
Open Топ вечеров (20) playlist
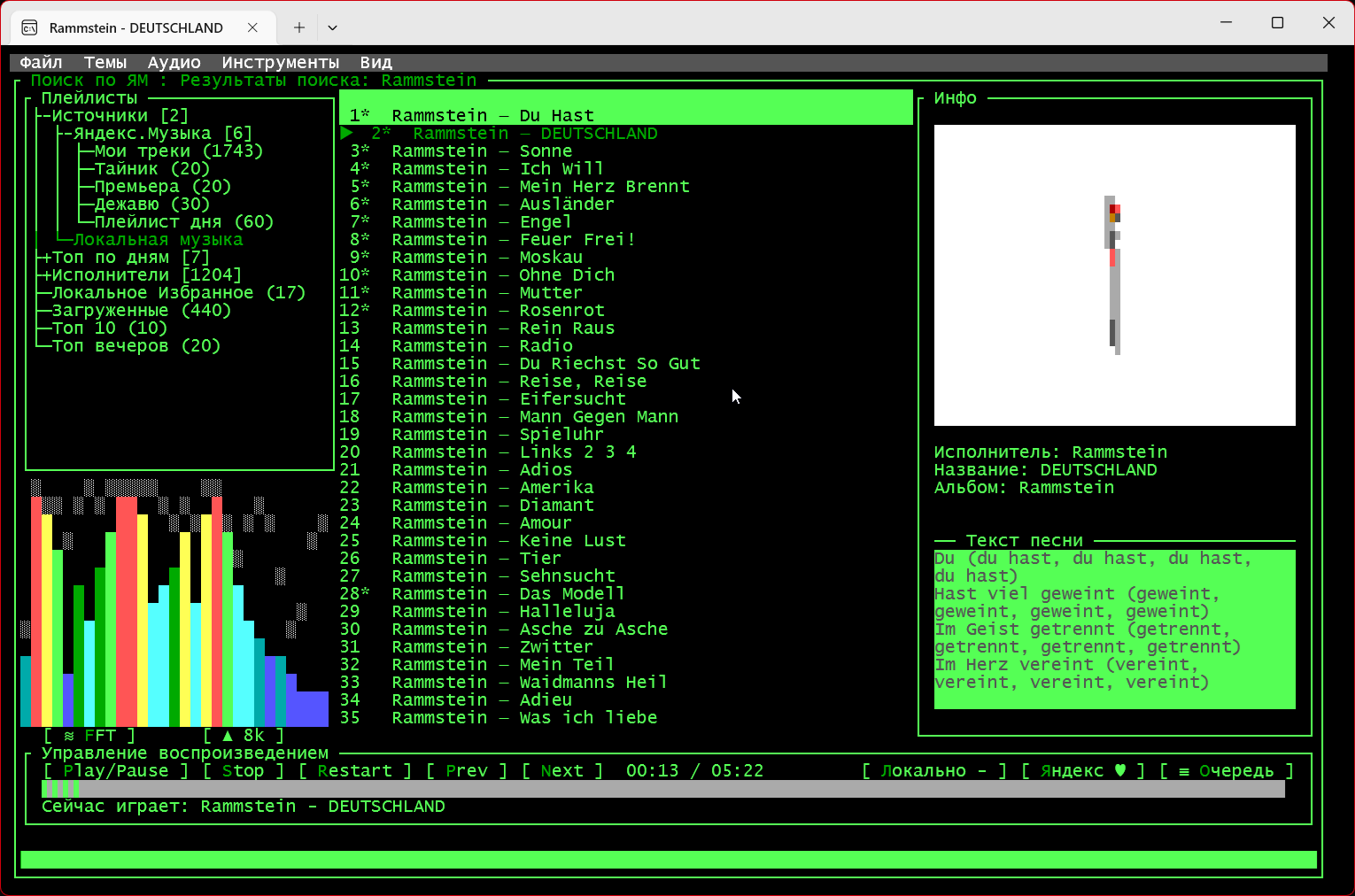click(x=136, y=346)
